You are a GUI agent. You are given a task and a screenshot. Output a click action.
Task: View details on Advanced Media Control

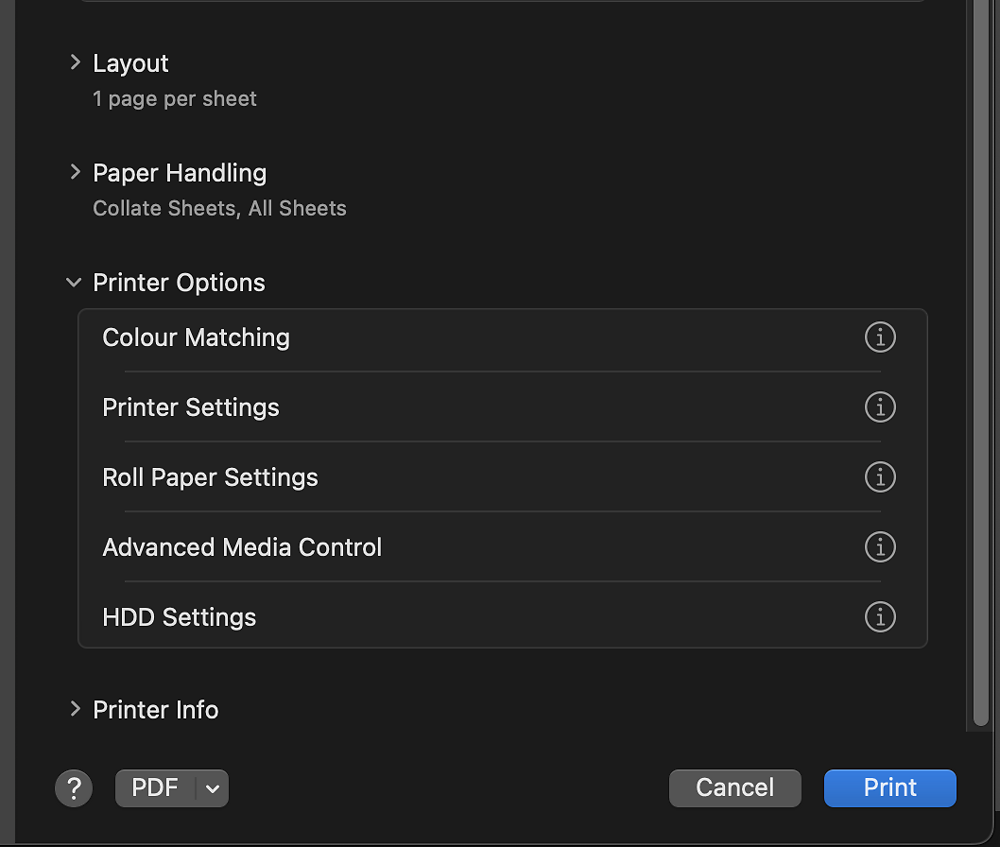[x=880, y=547]
